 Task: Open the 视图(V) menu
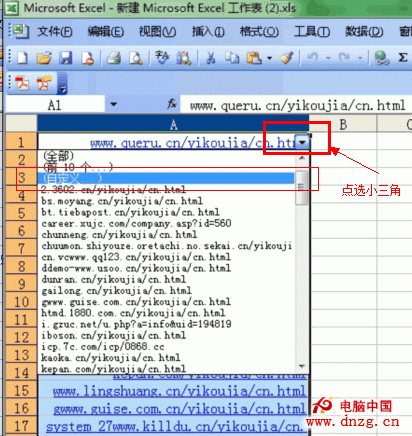[157, 32]
